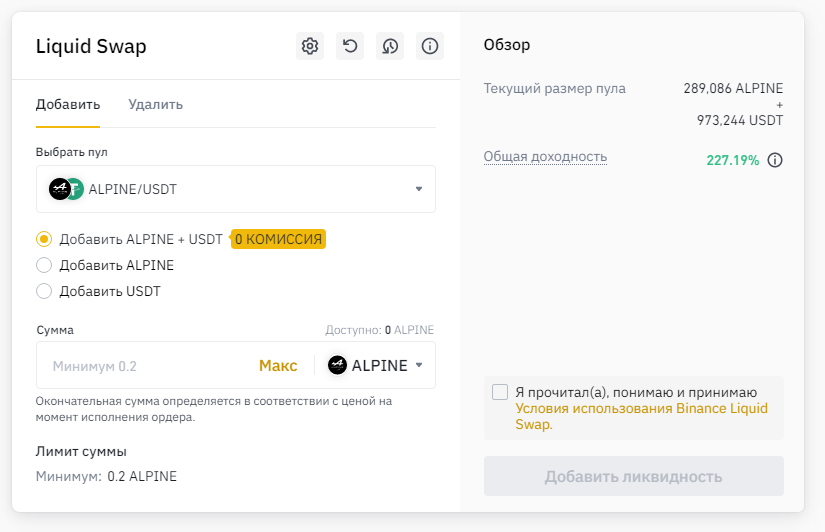Click the Макс button
Viewport: 825px width, 532px height.
278,366
